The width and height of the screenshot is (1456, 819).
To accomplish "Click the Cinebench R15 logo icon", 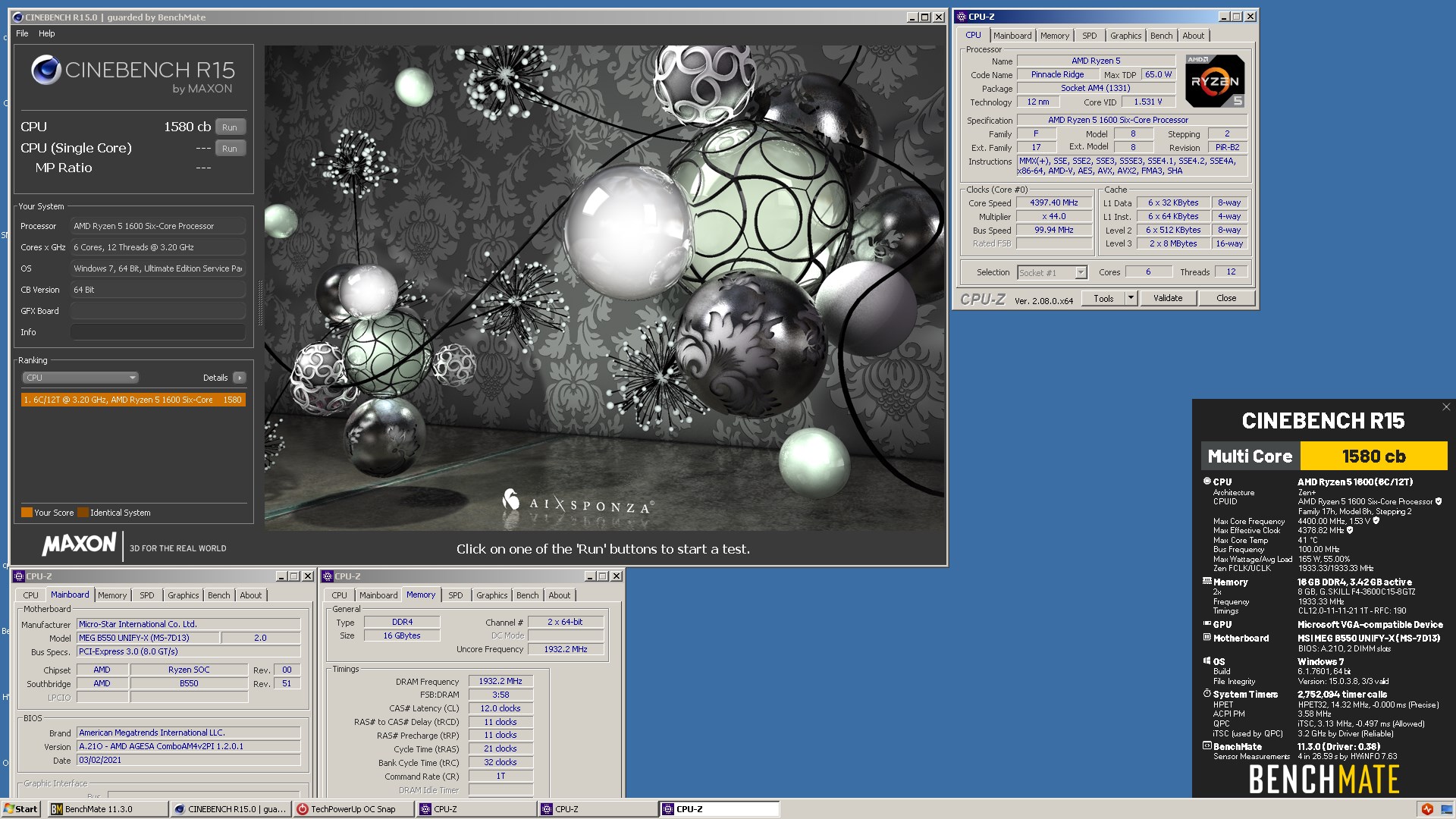I will tap(45, 70).
